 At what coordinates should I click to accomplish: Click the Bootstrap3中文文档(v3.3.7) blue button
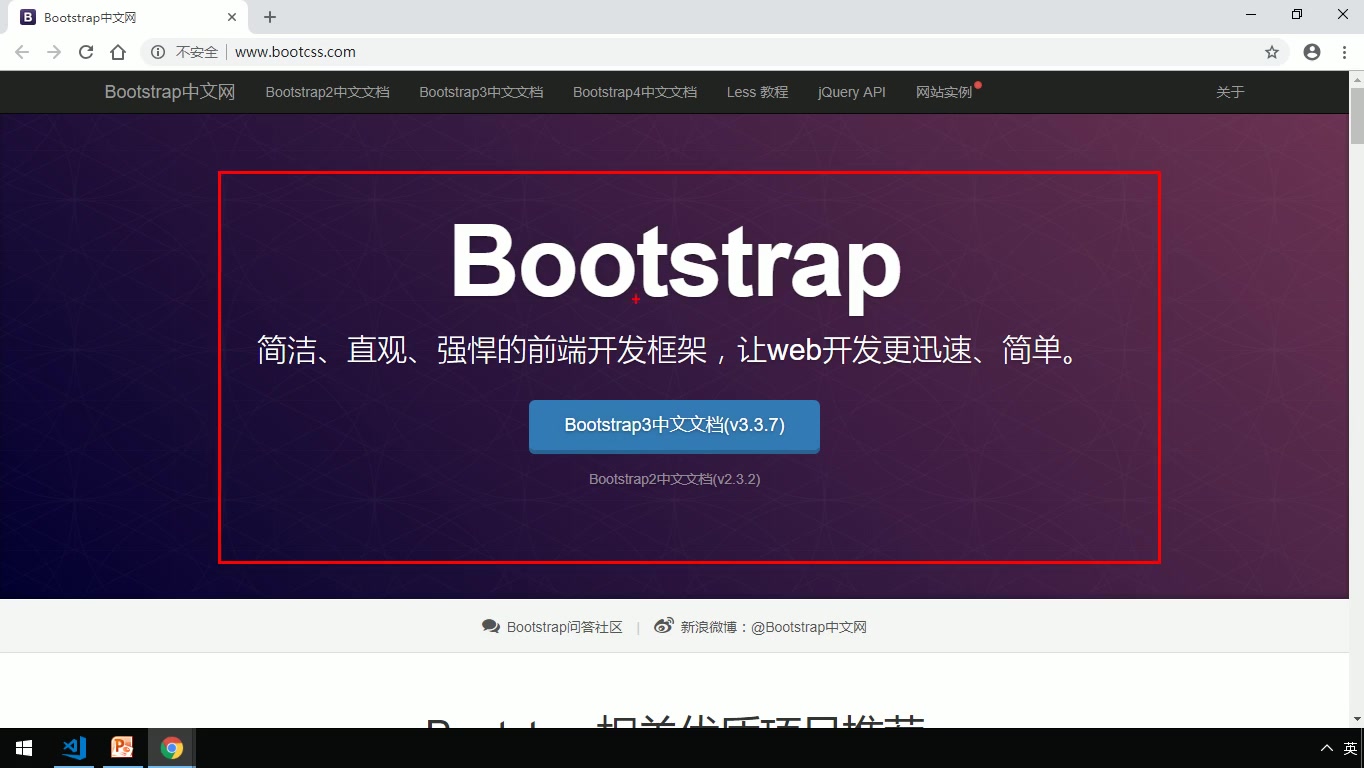click(x=674, y=426)
